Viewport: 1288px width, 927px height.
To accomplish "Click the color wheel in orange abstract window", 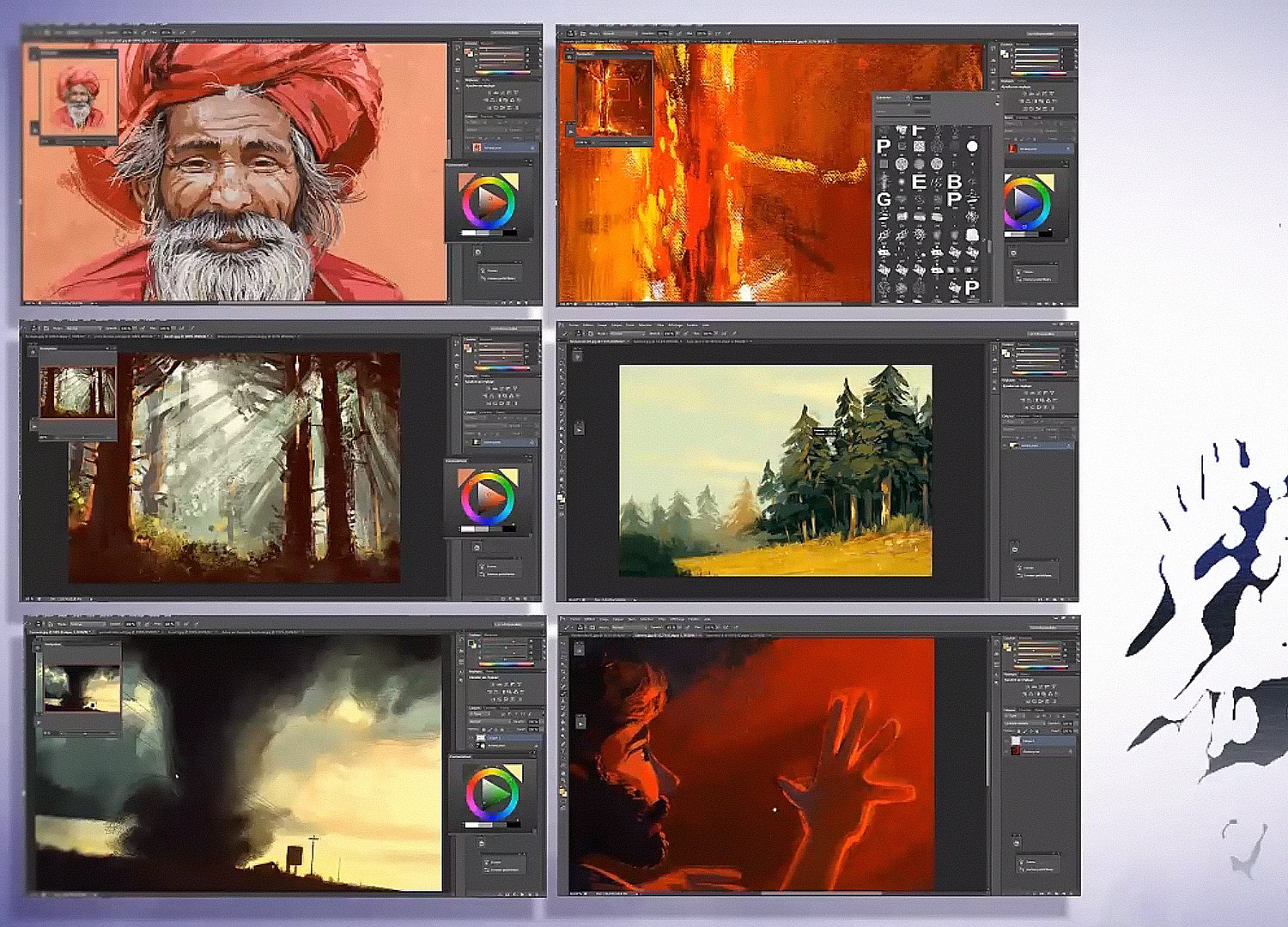I will point(1027,204).
